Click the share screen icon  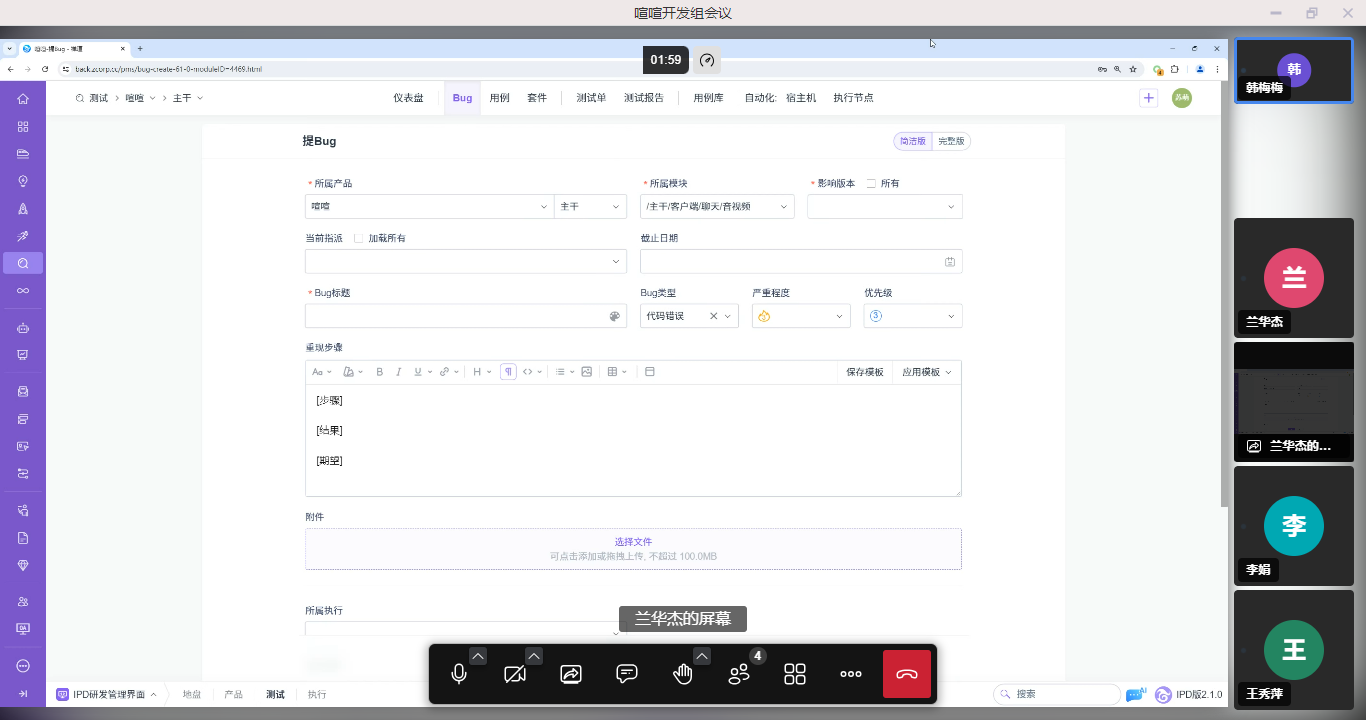(x=571, y=674)
